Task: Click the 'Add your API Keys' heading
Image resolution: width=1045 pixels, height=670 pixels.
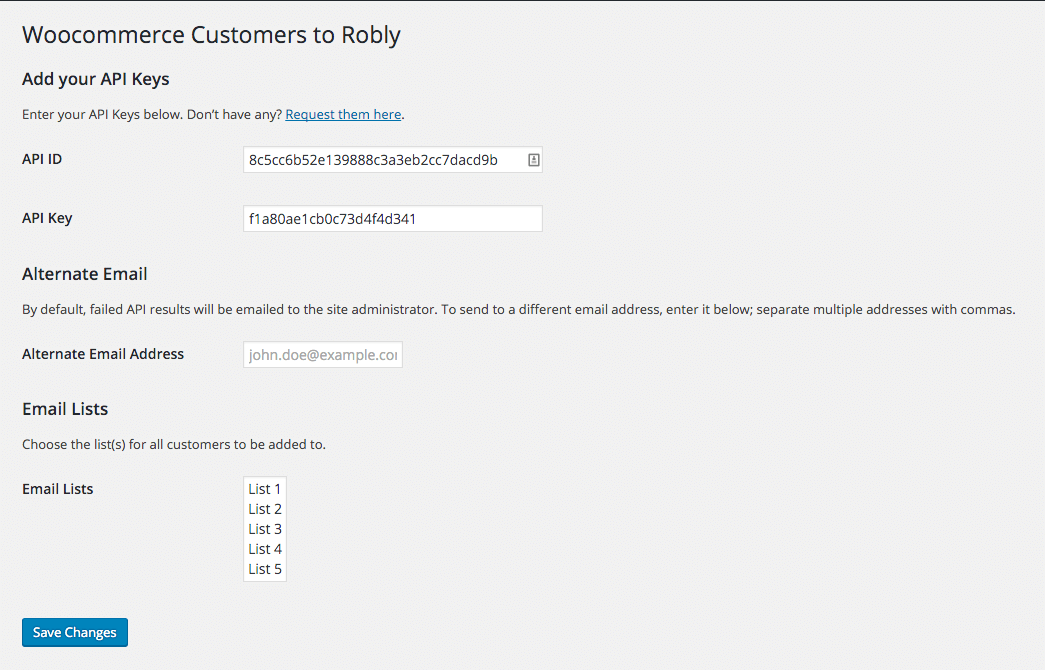Action: [95, 79]
